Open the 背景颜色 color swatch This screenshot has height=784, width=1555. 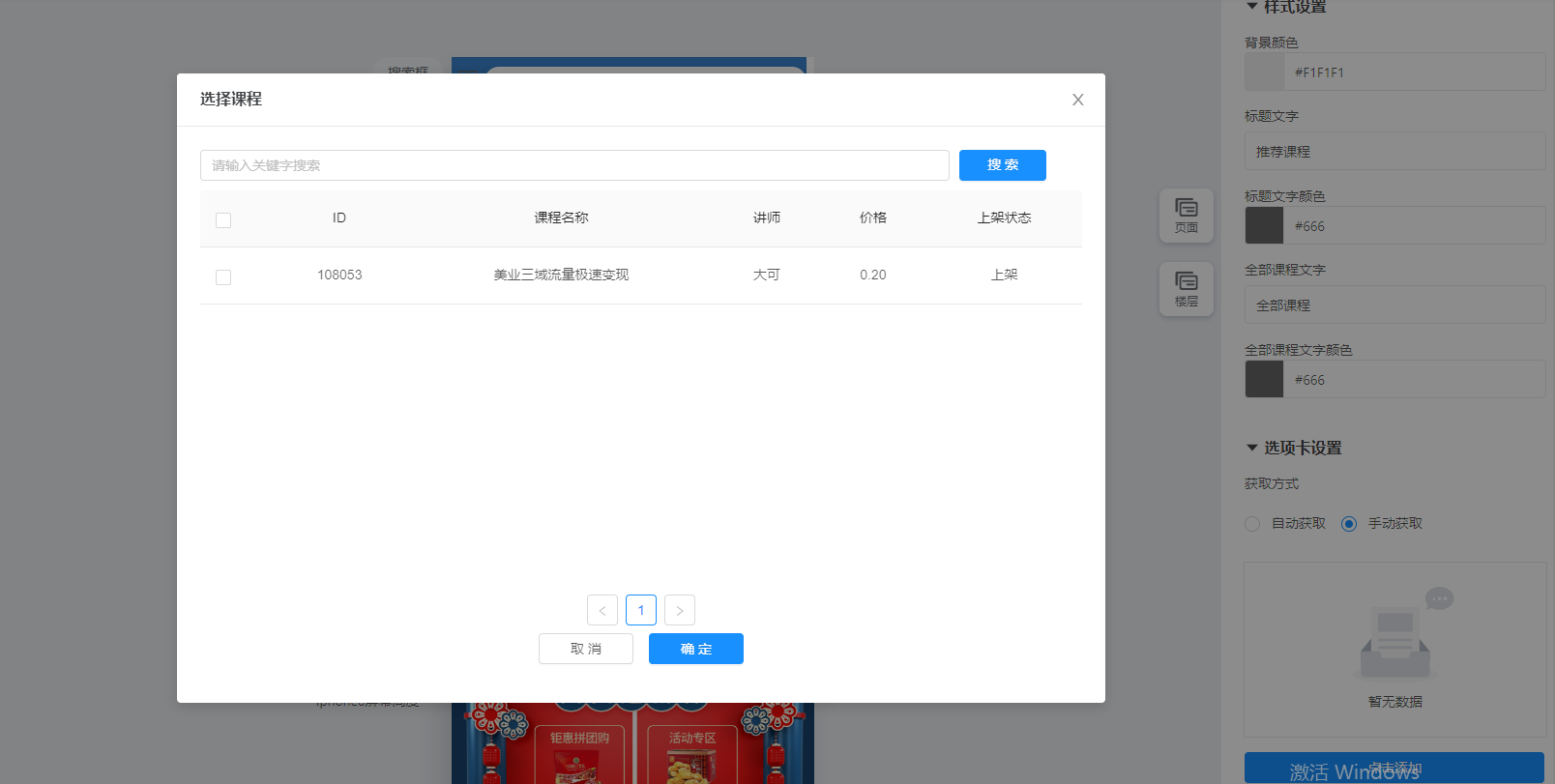[1264, 73]
